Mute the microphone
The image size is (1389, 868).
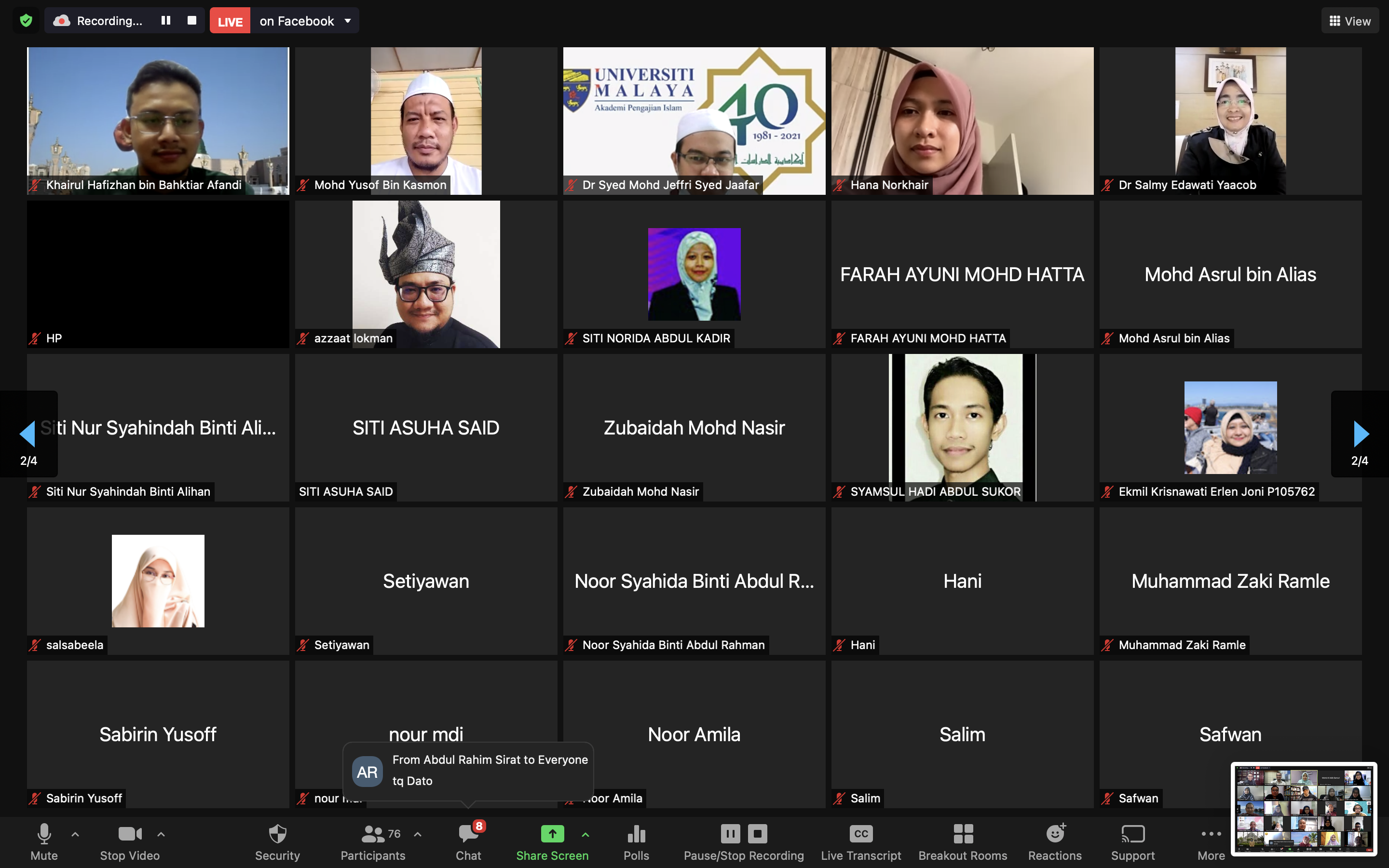(44, 841)
